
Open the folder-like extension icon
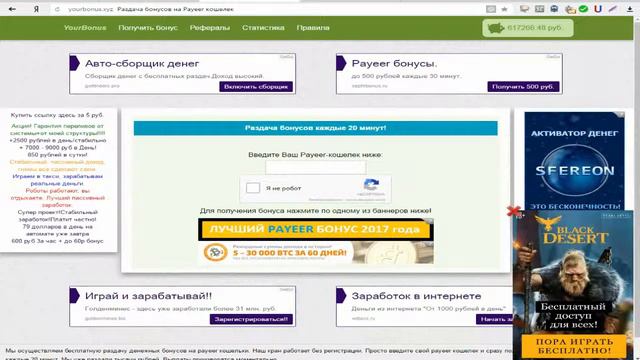(x=570, y=9)
